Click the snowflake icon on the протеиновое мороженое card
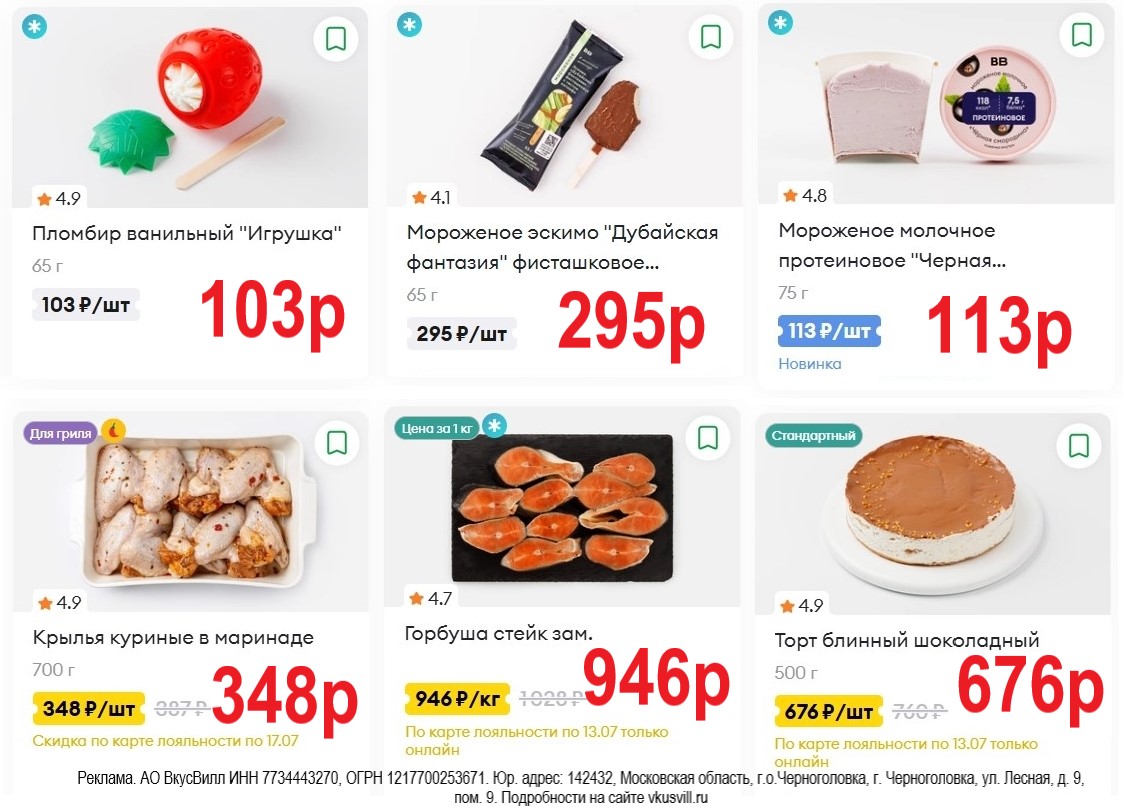Screen dimensions: 1124x808 coord(781,23)
